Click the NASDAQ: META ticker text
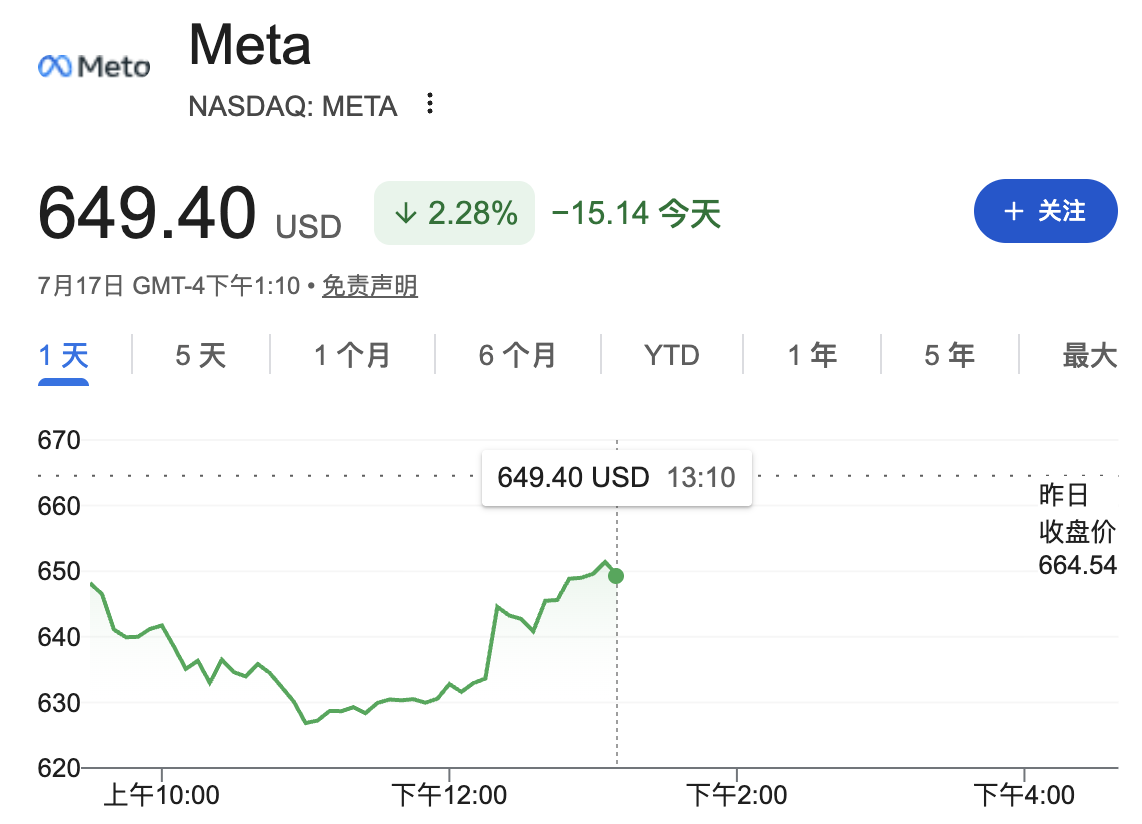1142x824 pixels. pos(293,106)
